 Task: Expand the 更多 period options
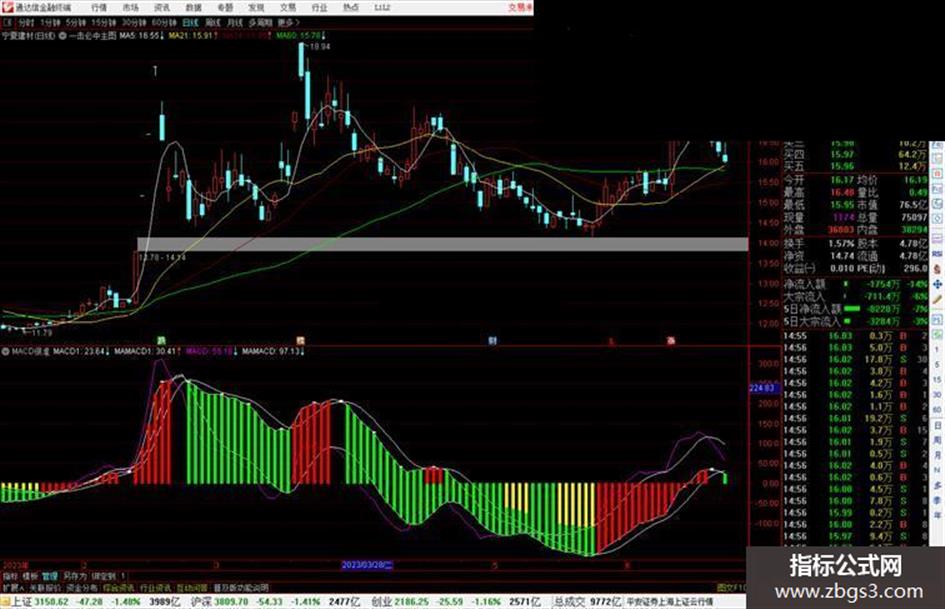tap(288, 22)
